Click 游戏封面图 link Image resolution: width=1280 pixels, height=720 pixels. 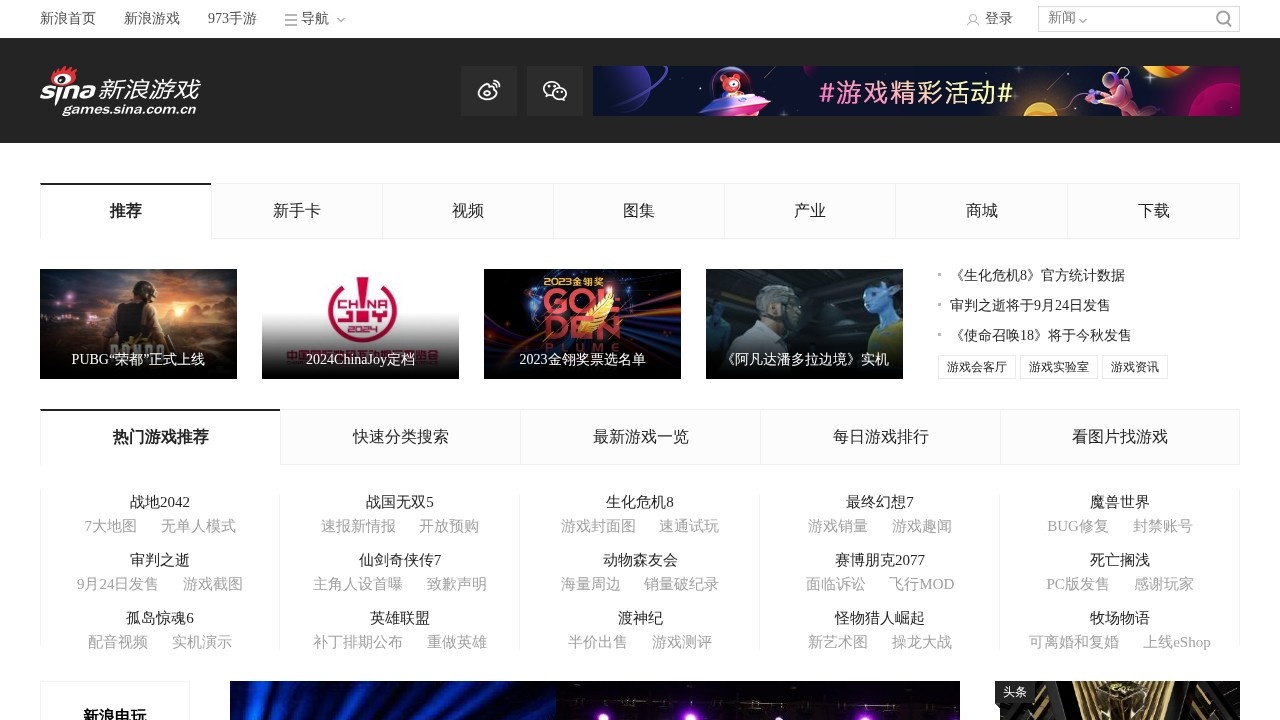[x=598, y=526]
